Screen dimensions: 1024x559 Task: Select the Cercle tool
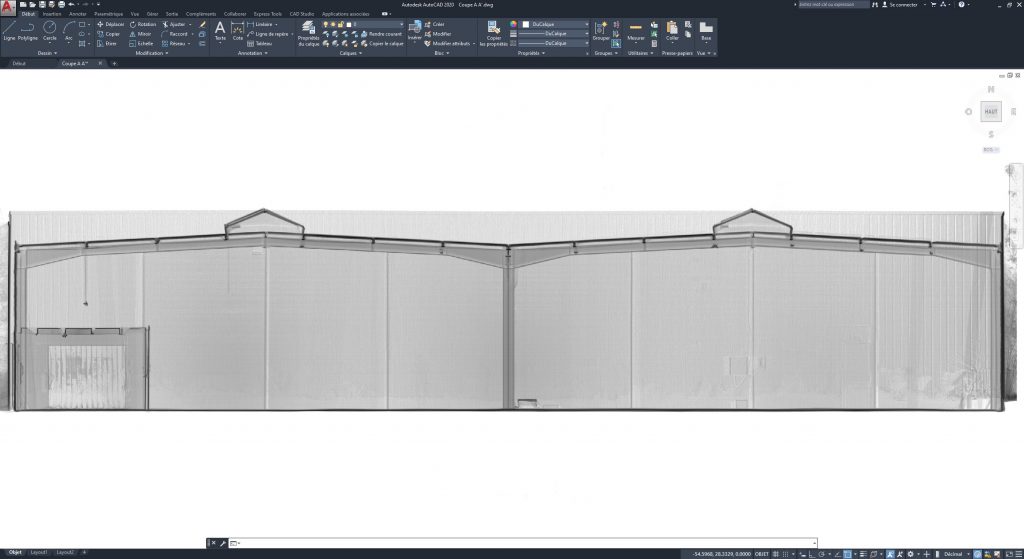click(x=50, y=31)
